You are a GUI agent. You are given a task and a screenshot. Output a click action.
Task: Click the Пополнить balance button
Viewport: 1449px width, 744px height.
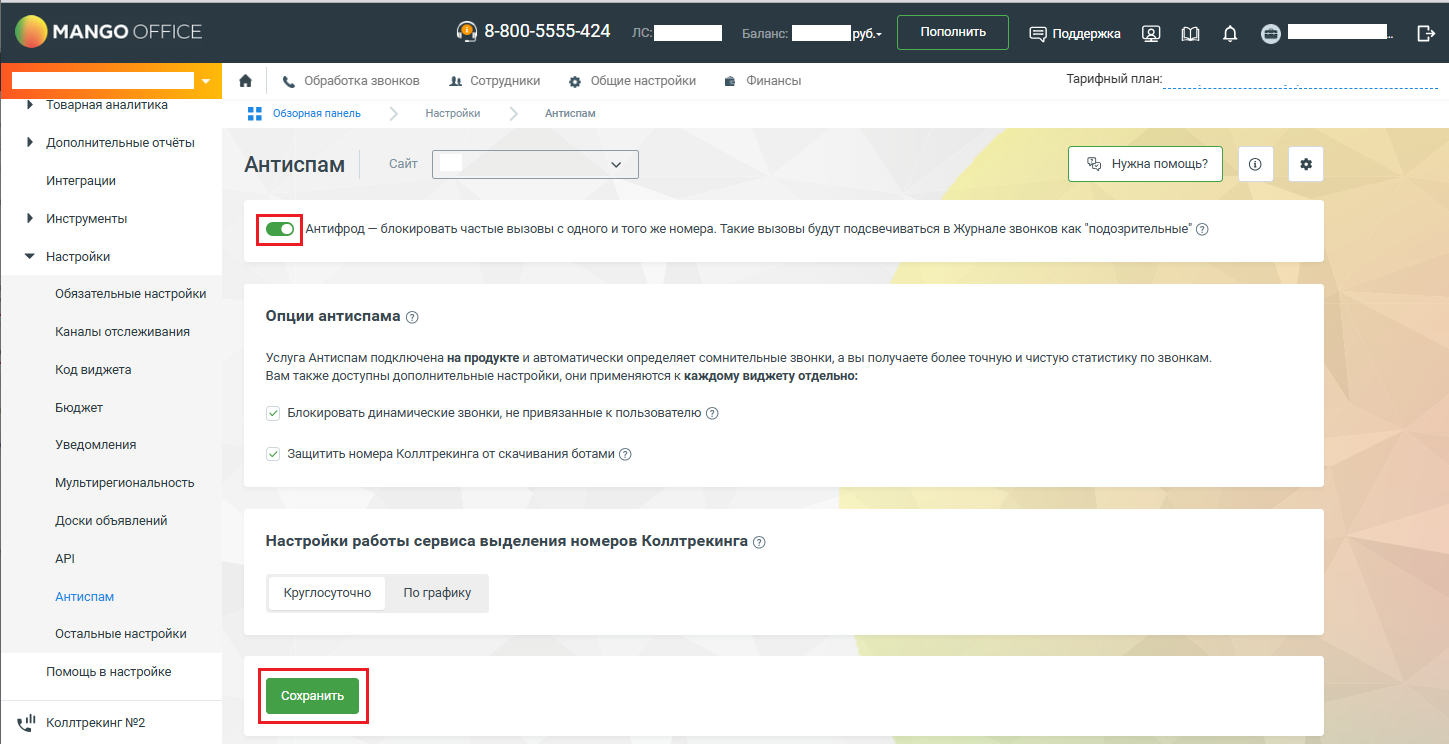(x=953, y=32)
